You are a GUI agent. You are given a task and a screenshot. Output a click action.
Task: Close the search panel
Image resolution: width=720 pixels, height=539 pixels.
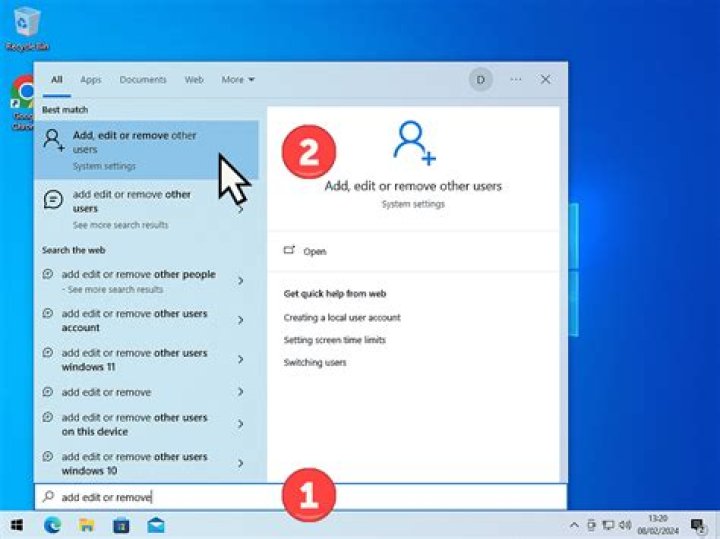[x=545, y=80]
